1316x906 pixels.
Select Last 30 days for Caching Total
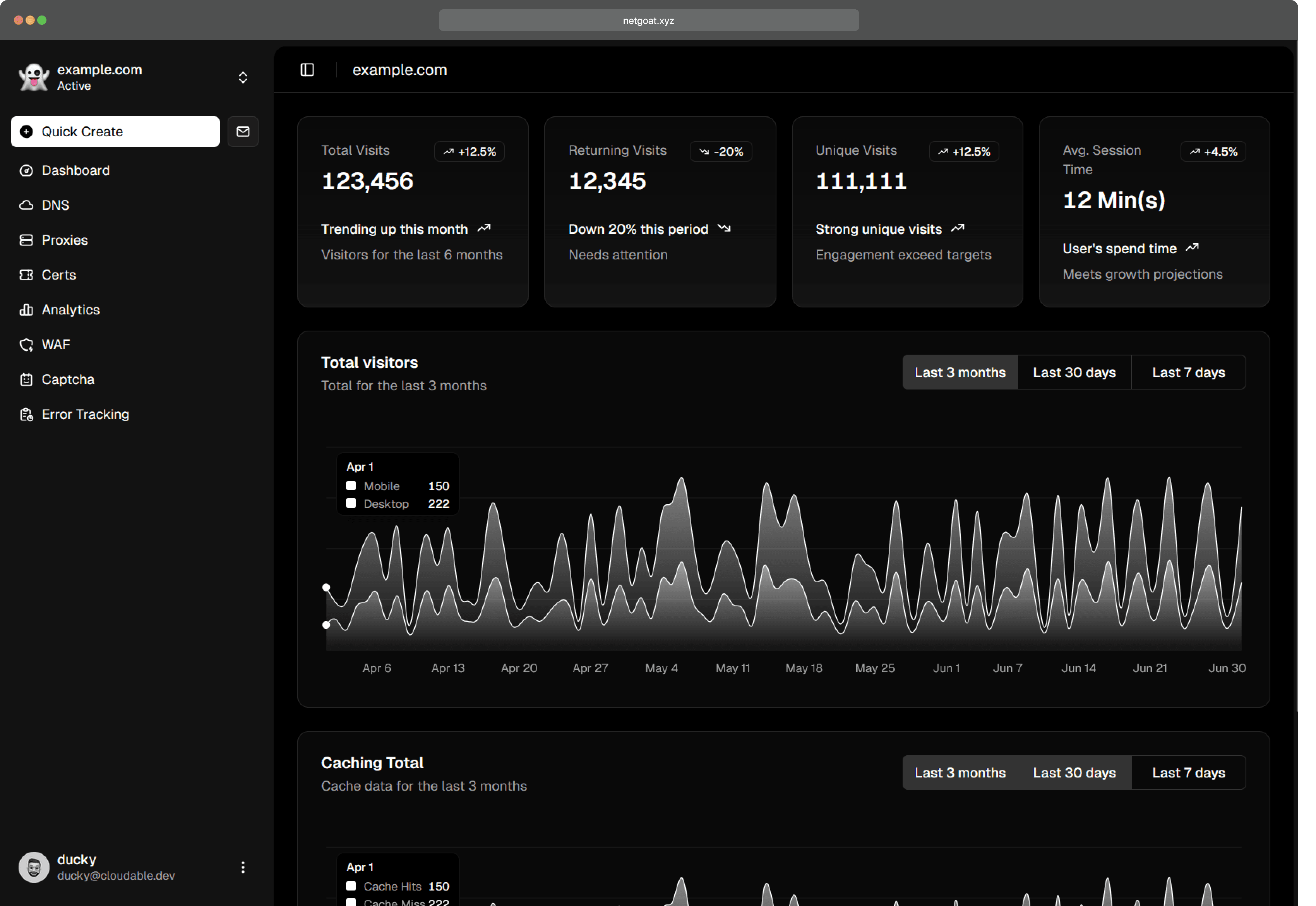tap(1074, 772)
